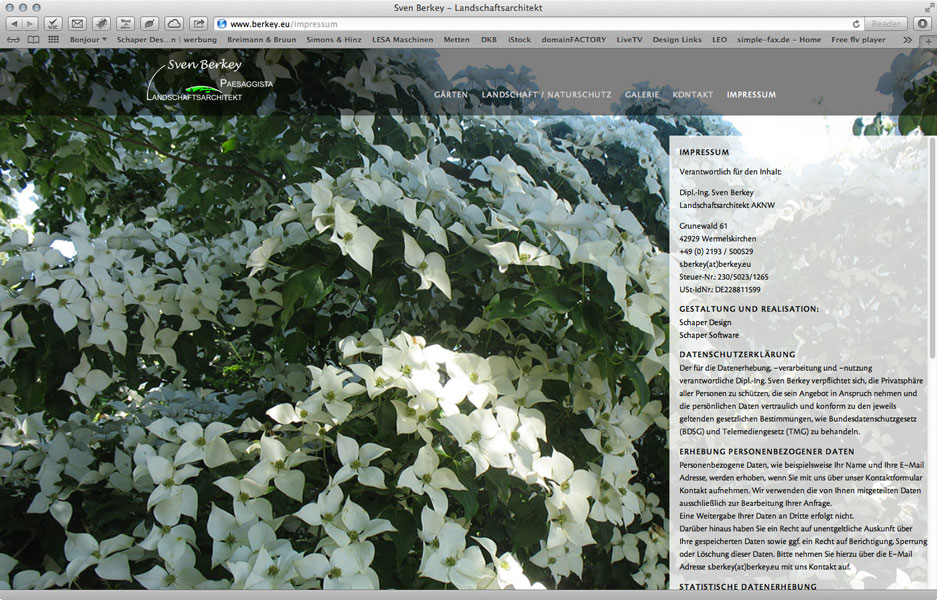Open the DKB bookmark

pos(489,40)
